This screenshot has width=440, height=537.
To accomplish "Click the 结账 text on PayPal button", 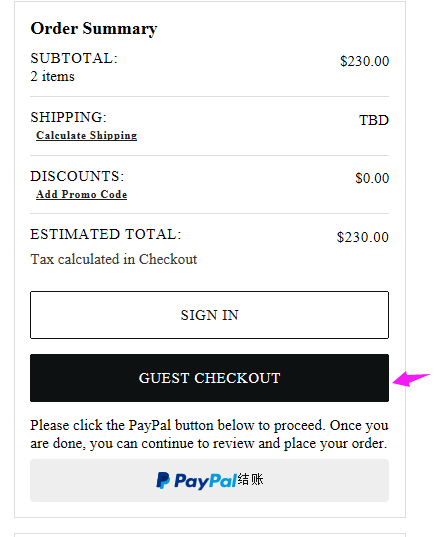I will 251,479.
